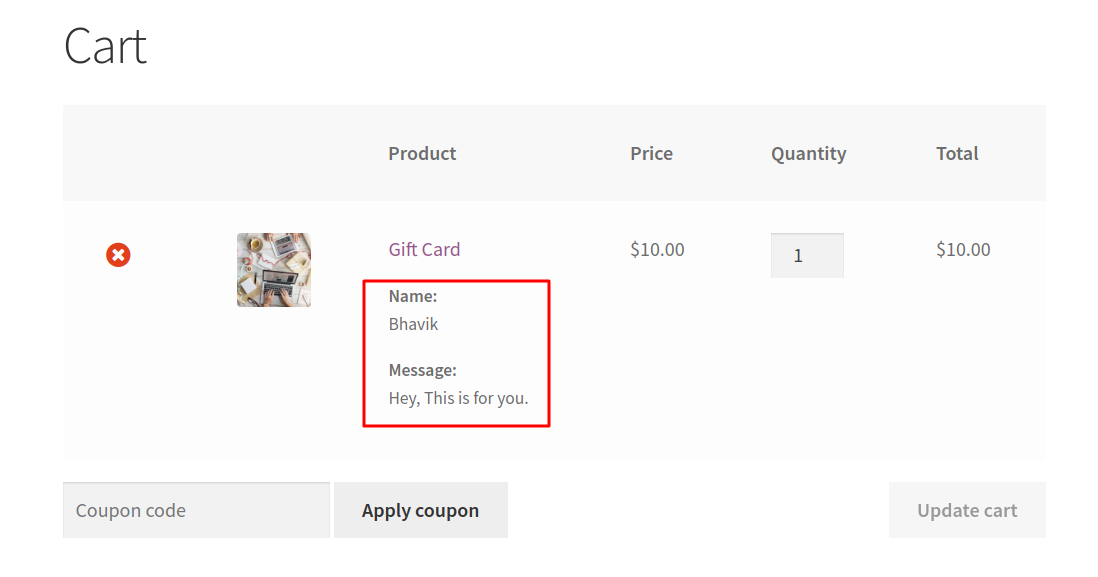Viewport: 1098px width, 577px height.
Task: Open the Gift Card product link
Action: [424, 249]
